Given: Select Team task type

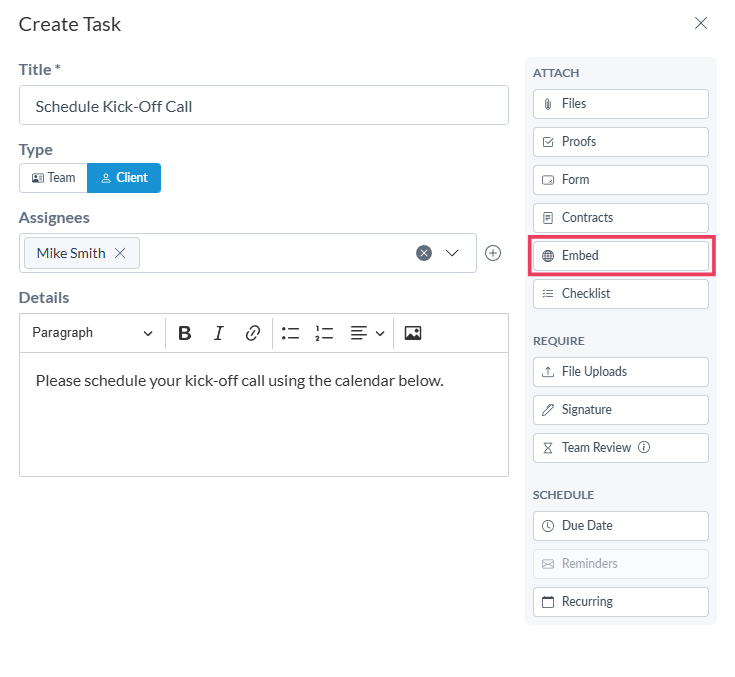Looking at the screenshot, I should (53, 178).
